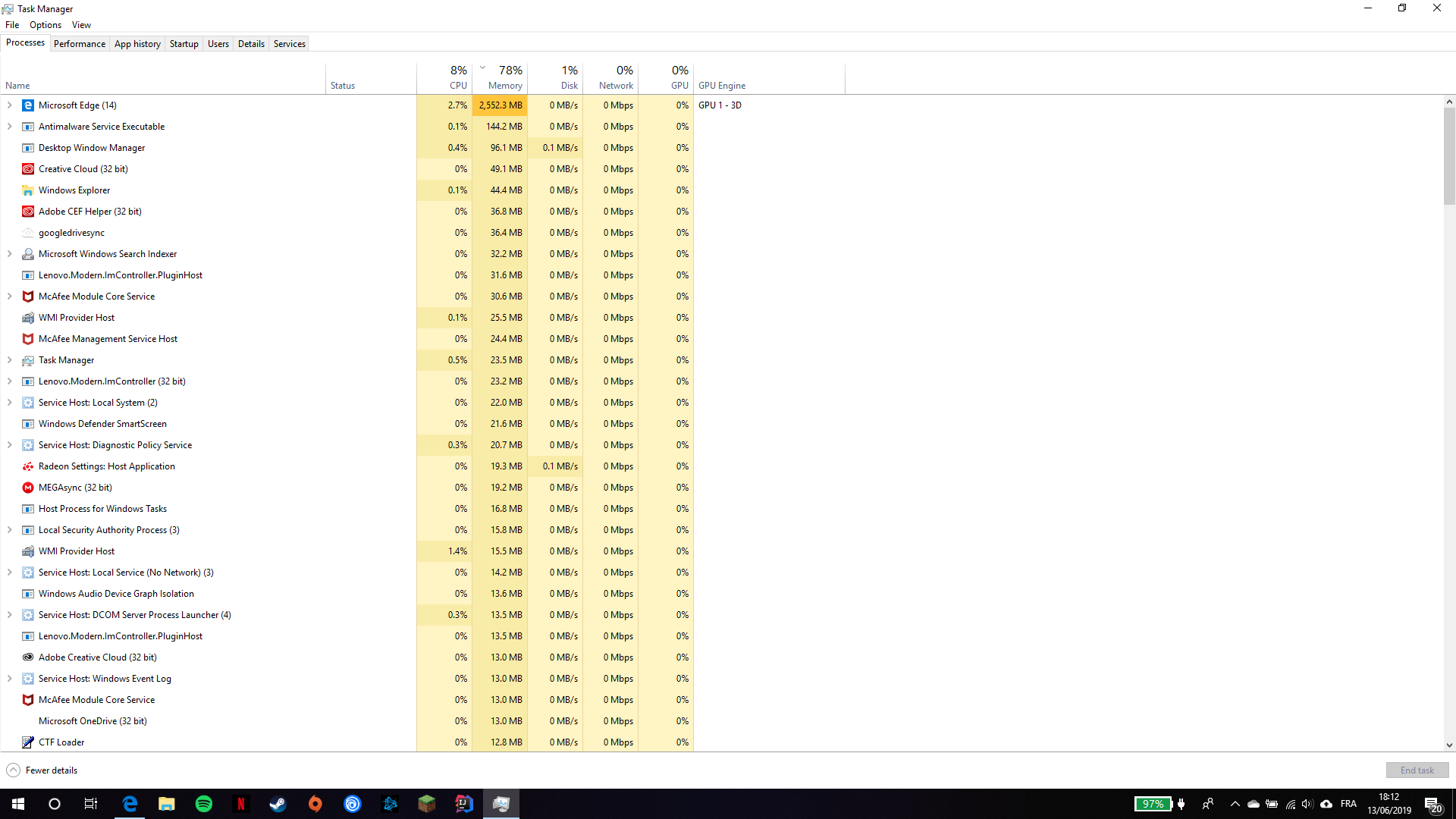This screenshot has height=819, width=1456.
Task: Sort processes by Network column header
Action: (x=610, y=78)
